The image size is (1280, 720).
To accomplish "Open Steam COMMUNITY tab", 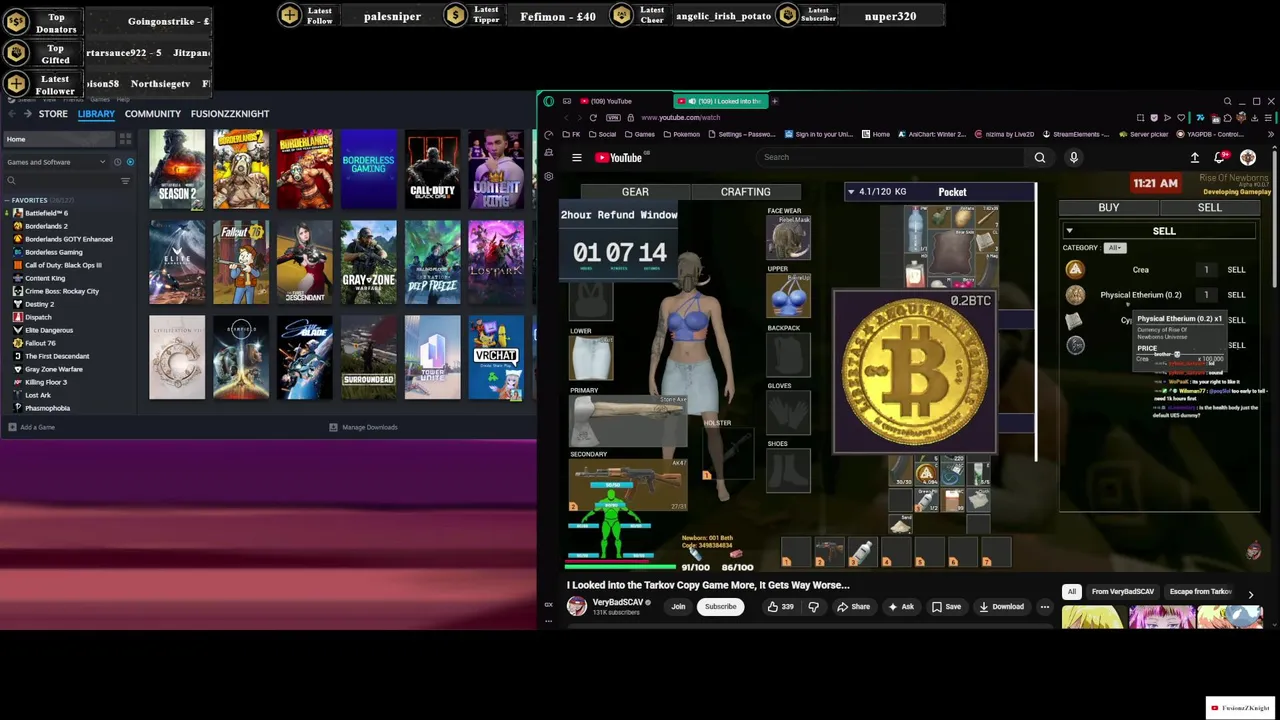I will (153, 114).
